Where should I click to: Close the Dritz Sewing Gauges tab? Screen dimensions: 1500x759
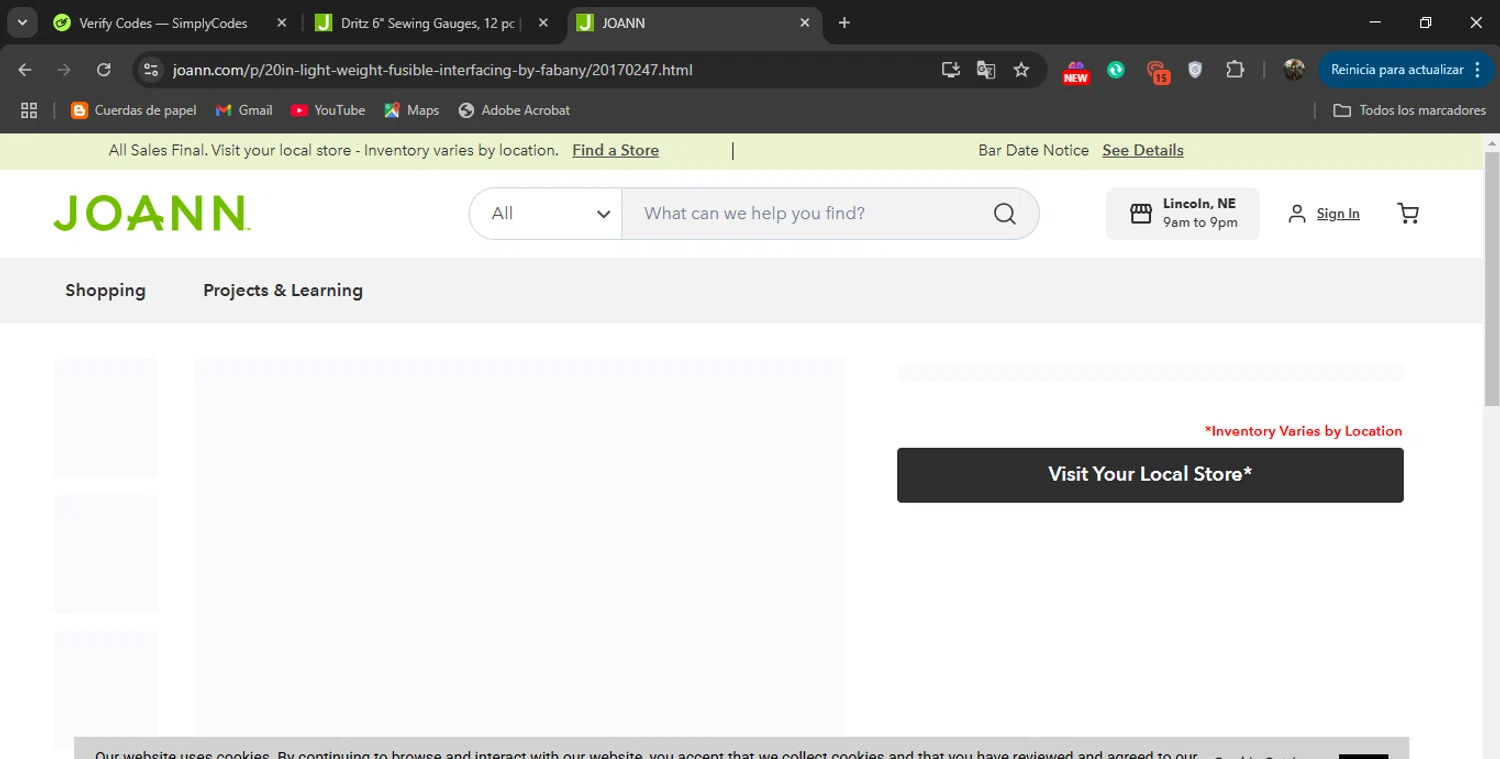543,23
